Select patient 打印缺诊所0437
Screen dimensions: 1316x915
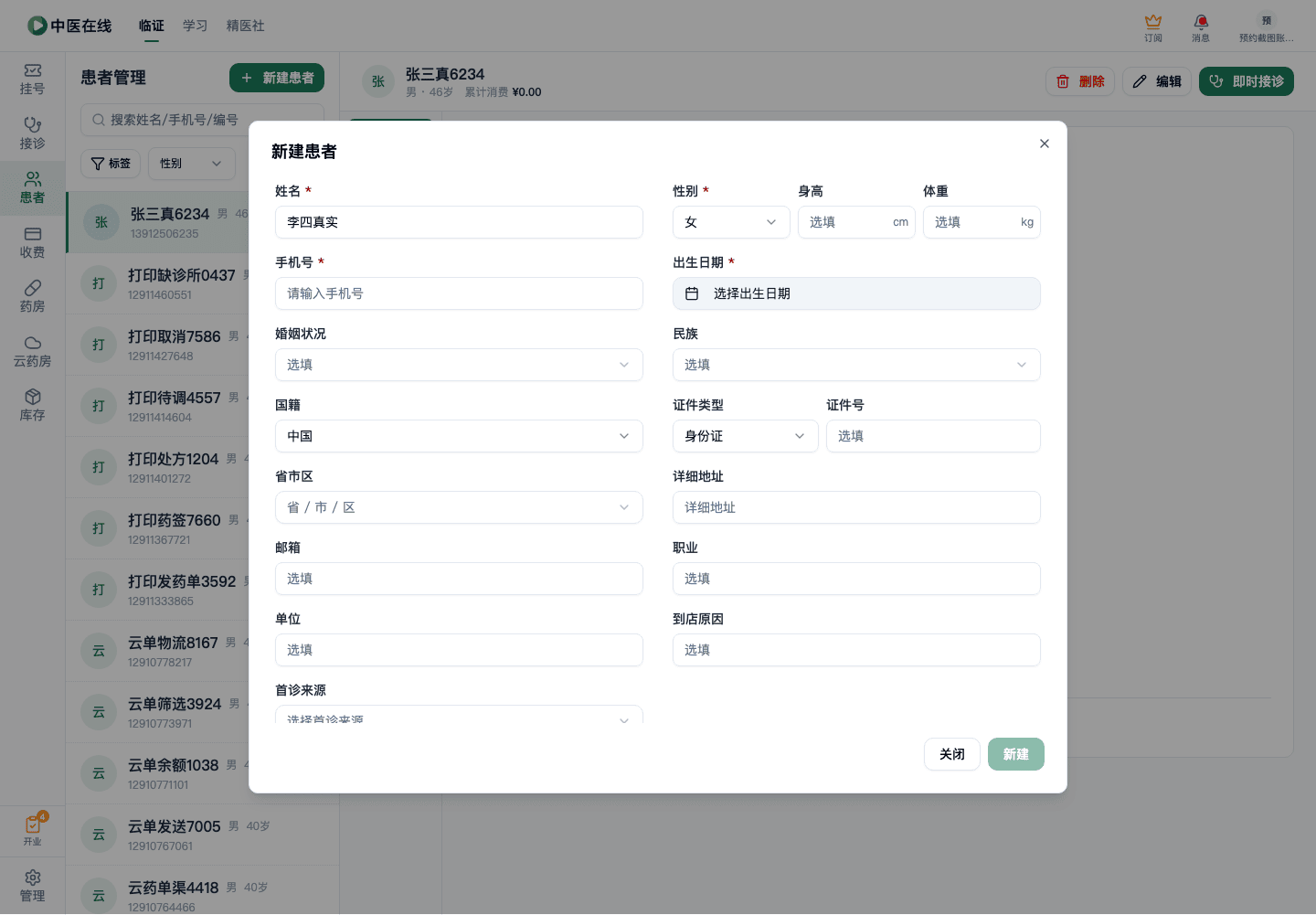pos(157,283)
